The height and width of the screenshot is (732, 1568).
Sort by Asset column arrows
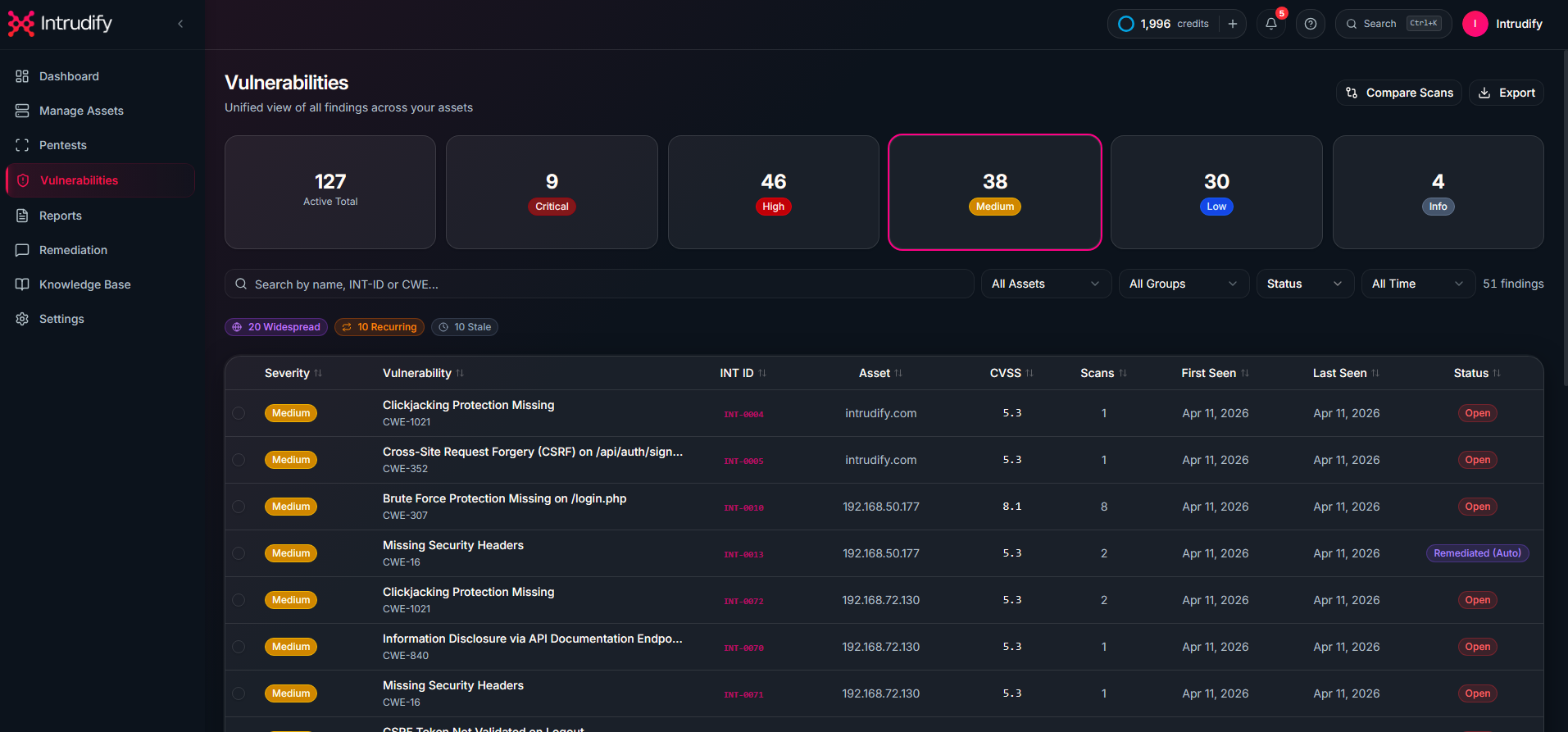898,373
